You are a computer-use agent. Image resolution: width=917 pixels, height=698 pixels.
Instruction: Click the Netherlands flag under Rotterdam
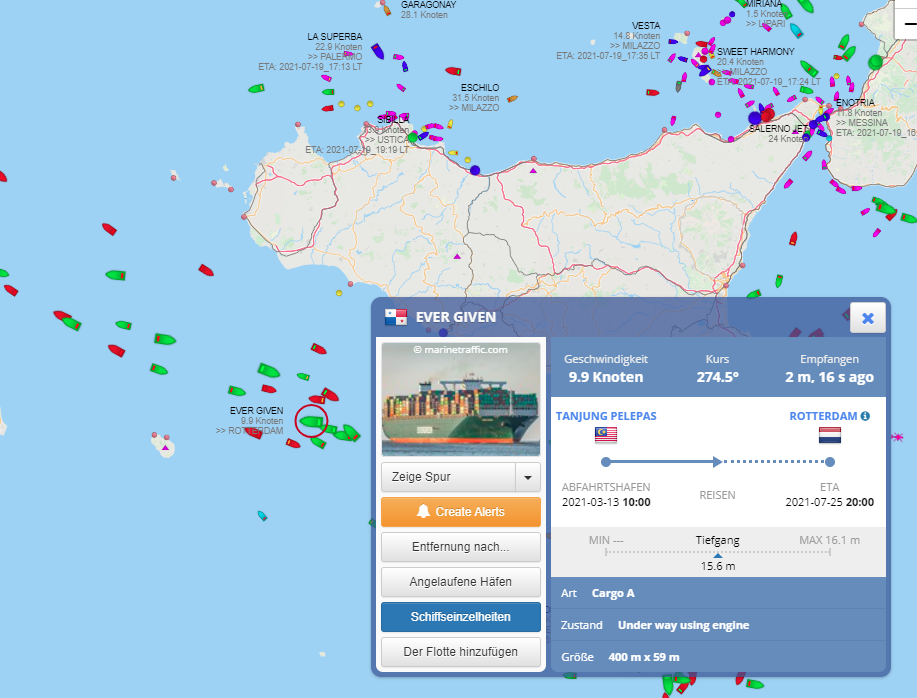830,435
